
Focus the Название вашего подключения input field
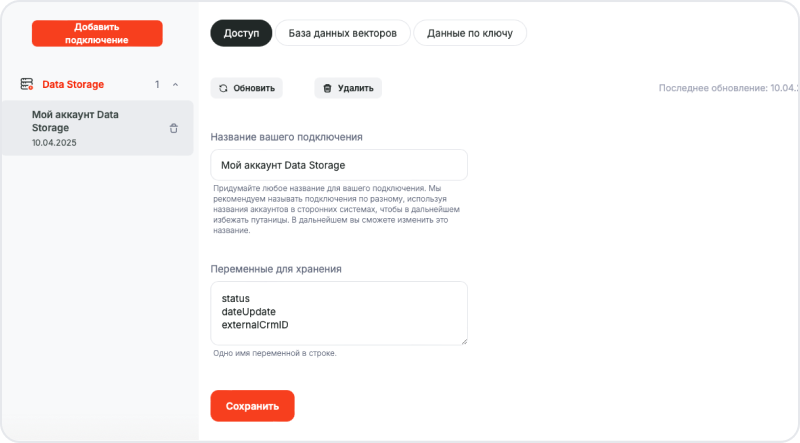pos(339,165)
